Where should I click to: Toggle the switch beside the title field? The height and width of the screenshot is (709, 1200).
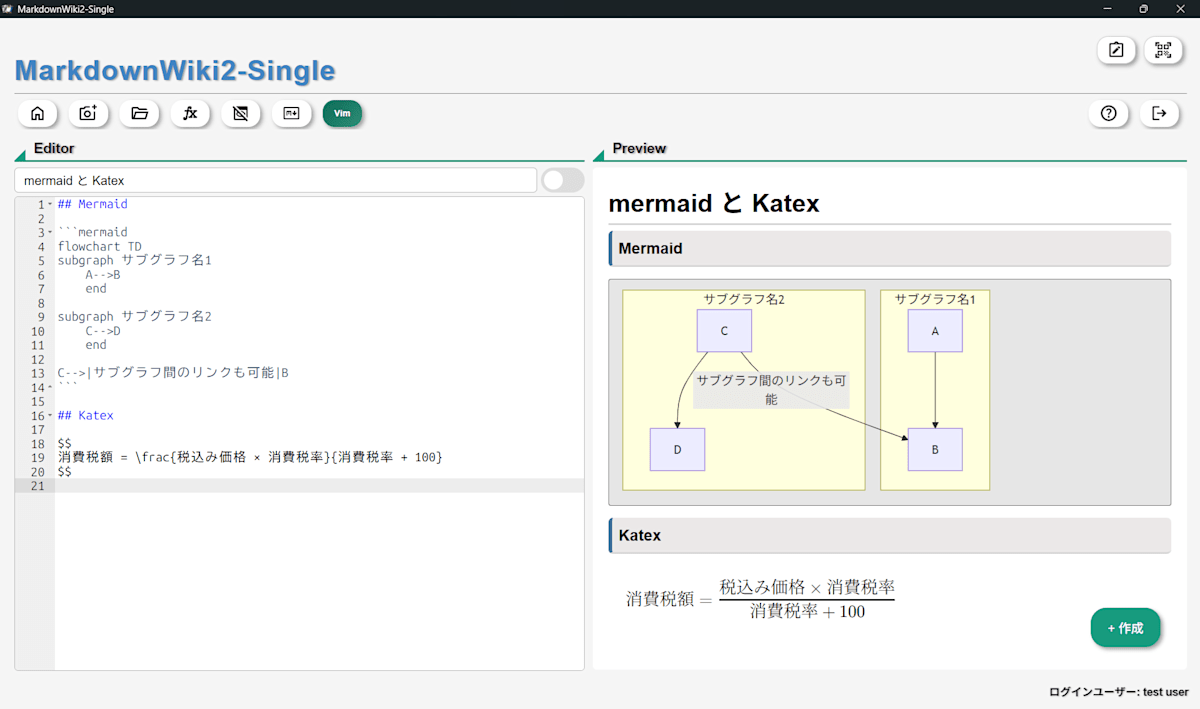tap(562, 180)
